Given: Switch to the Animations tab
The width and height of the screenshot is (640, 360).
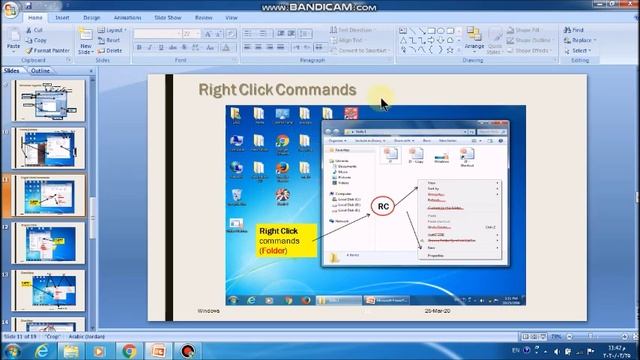Looking at the screenshot, I should coord(127,18).
